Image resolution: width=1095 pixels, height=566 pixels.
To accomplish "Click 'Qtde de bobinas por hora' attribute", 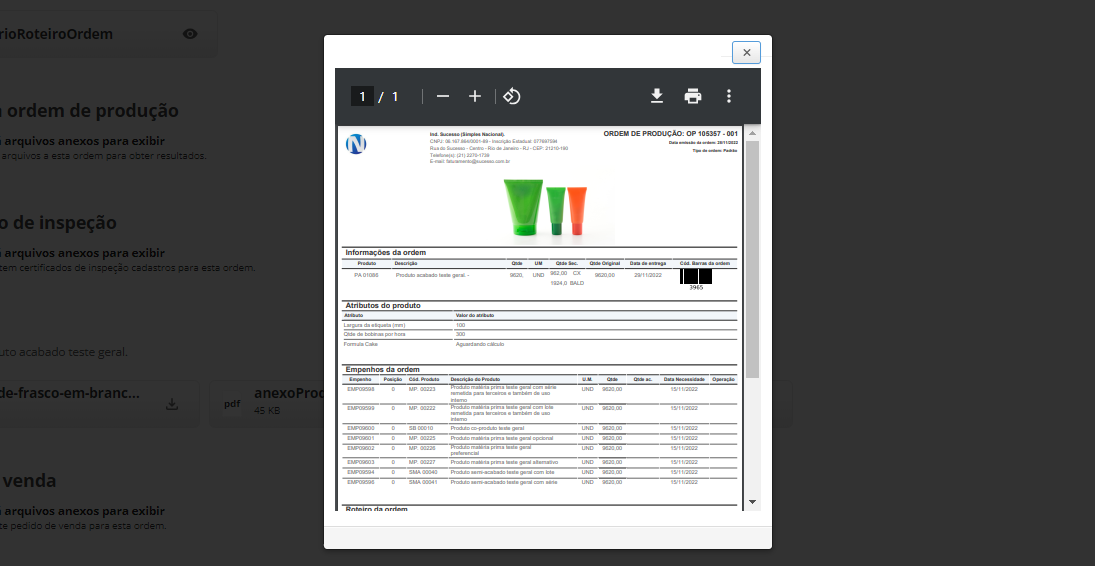I will pyautogui.click(x=374, y=334).
